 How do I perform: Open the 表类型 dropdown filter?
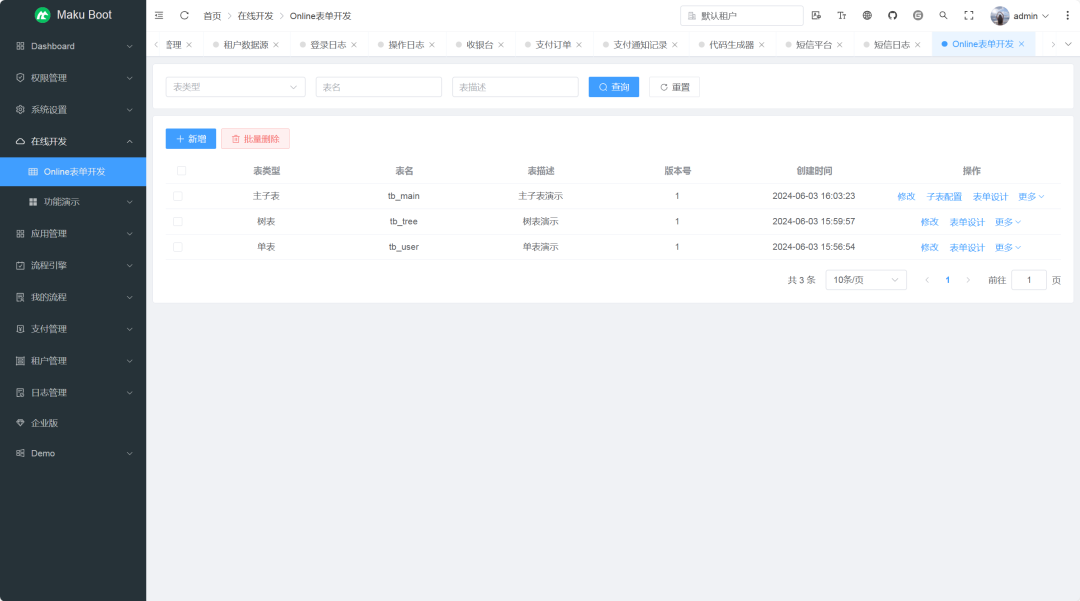pyautogui.click(x=235, y=87)
